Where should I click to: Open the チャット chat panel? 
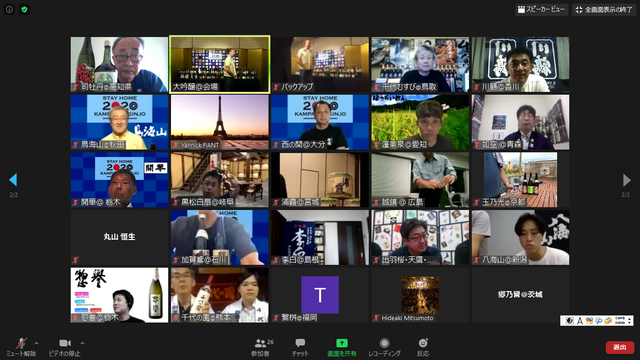pyautogui.click(x=300, y=347)
